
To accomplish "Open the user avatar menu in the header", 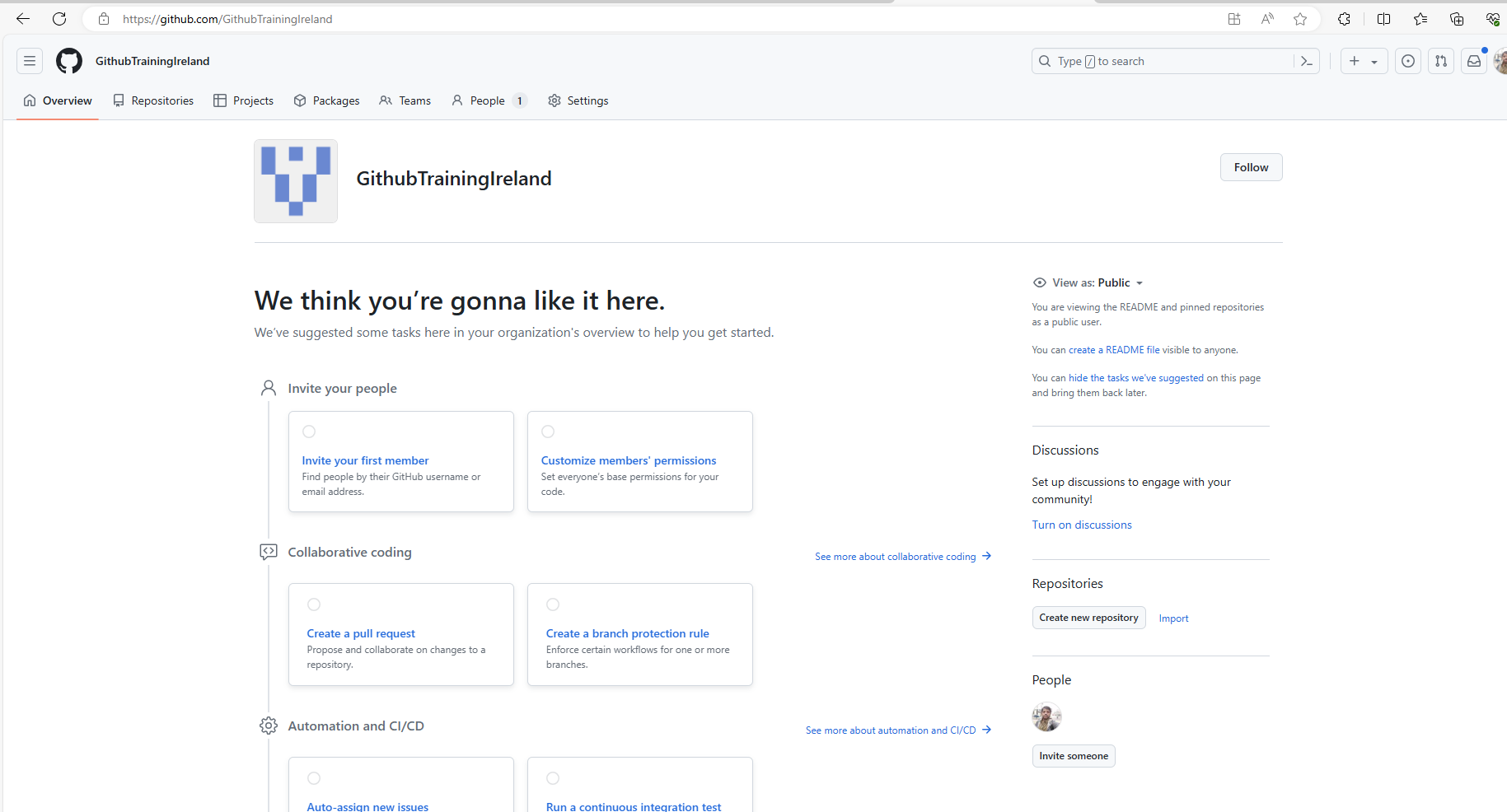I will pos(1500,61).
